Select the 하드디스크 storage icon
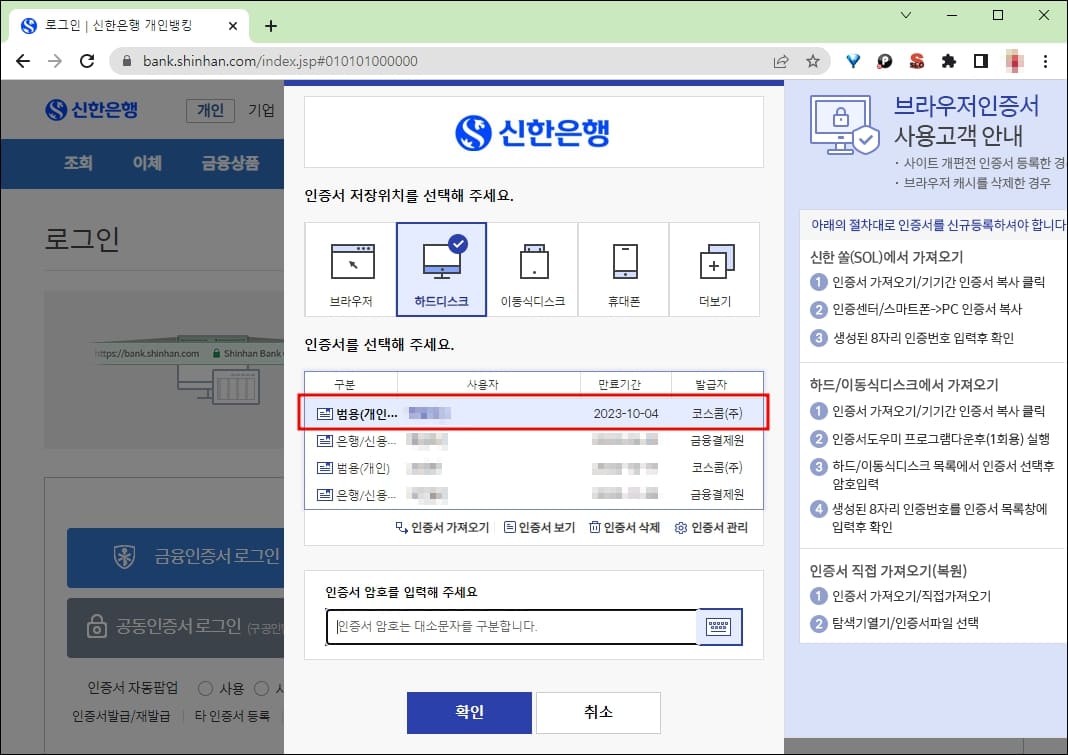The image size is (1068, 755). [x=442, y=268]
